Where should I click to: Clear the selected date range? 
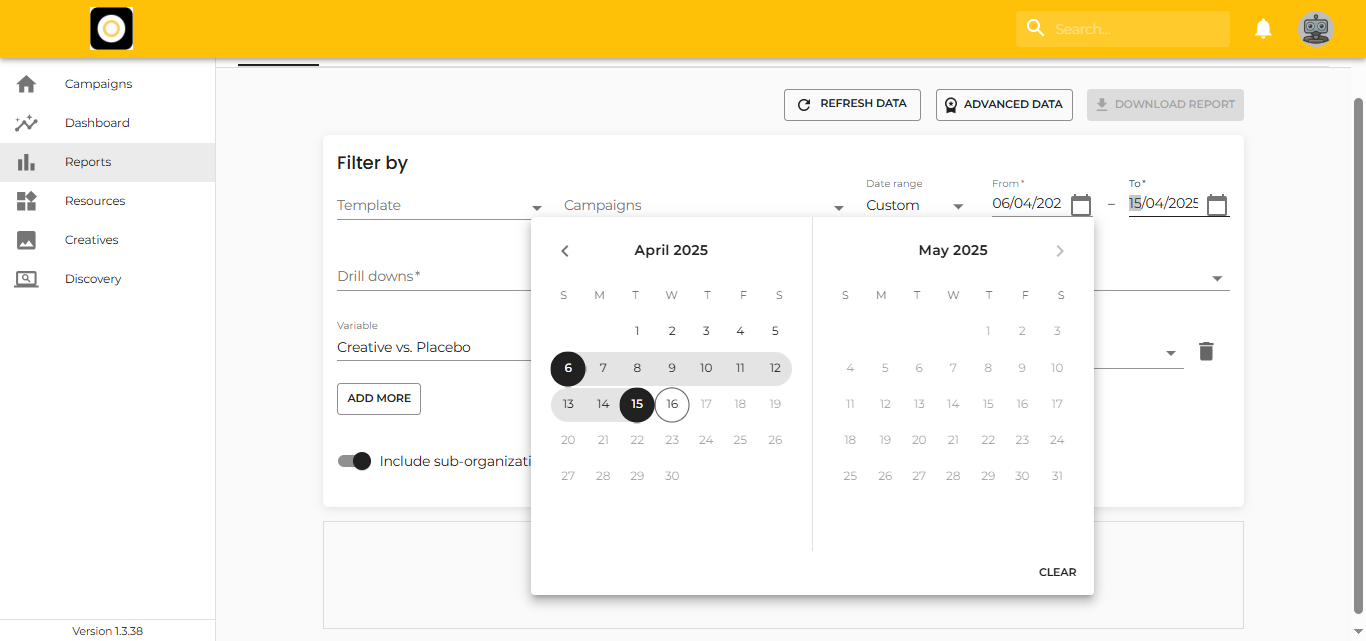pyautogui.click(x=1057, y=571)
